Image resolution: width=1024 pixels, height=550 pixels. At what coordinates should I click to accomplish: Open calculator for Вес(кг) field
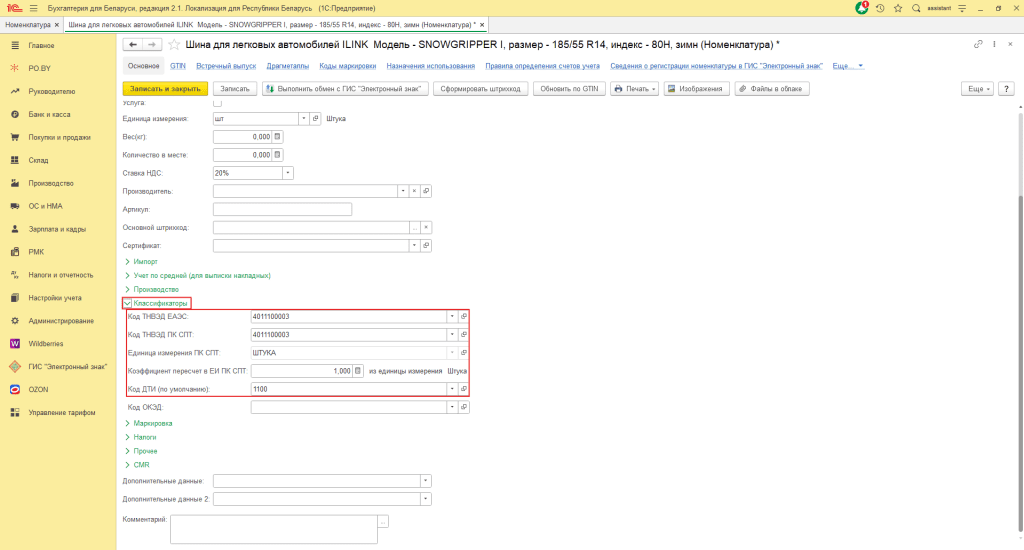(x=277, y=137)
